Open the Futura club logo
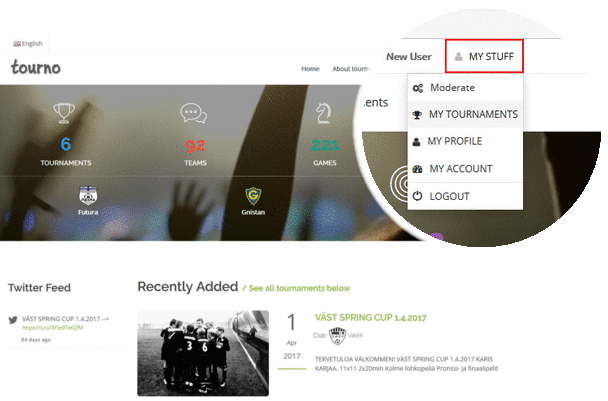Viewport: 608px width, 401px height. pyautogui.click(x=89, y=197)
